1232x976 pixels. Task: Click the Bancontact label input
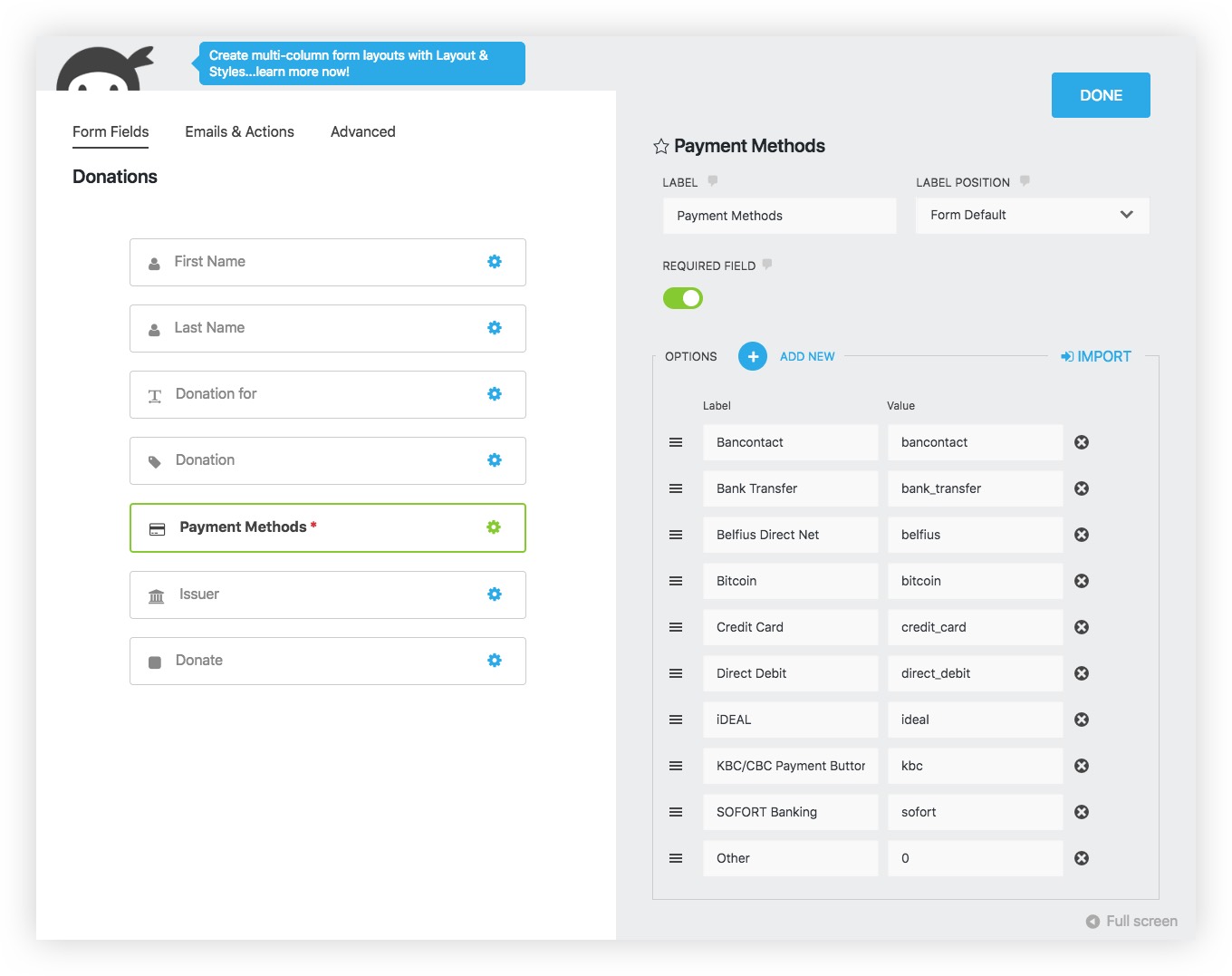pyautogui.click(x=791, y=442)
